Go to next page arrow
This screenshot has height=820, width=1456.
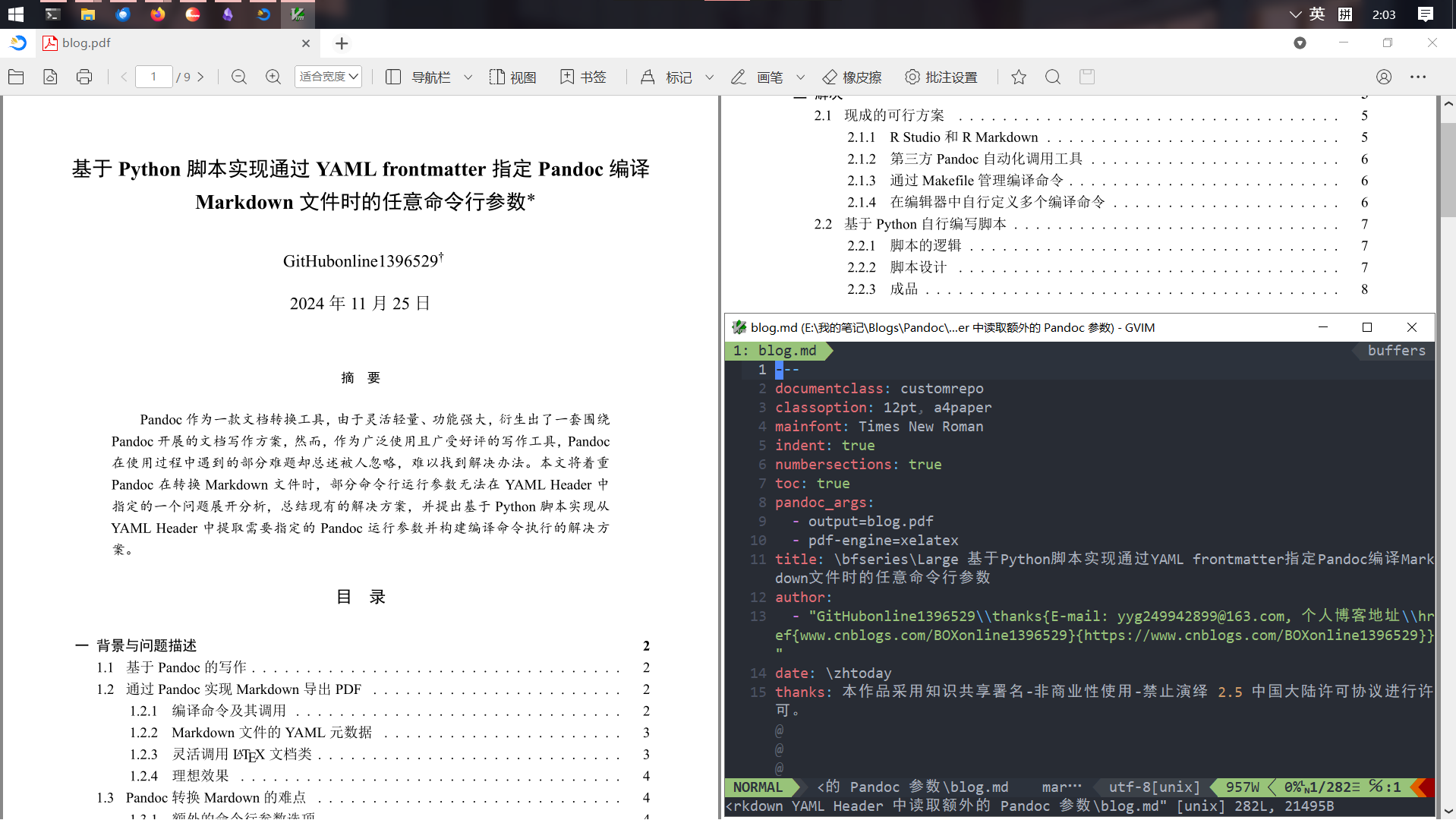coord(200,77)
